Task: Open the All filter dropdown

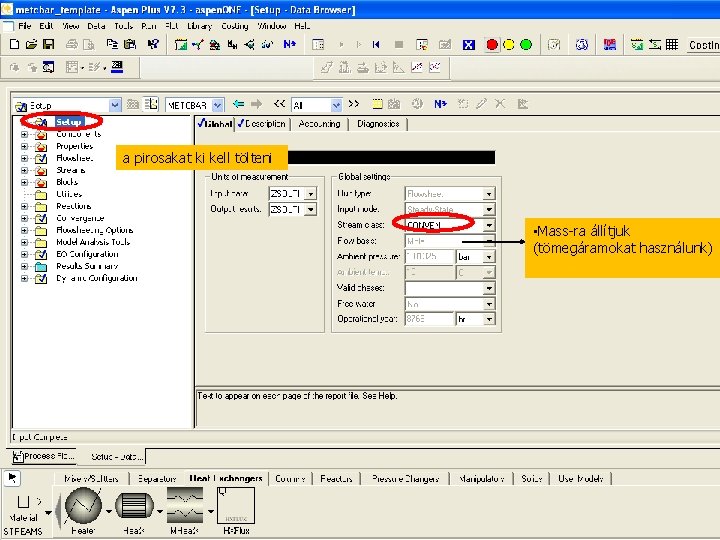Action: pyautogui.click(x=337, y=105)
